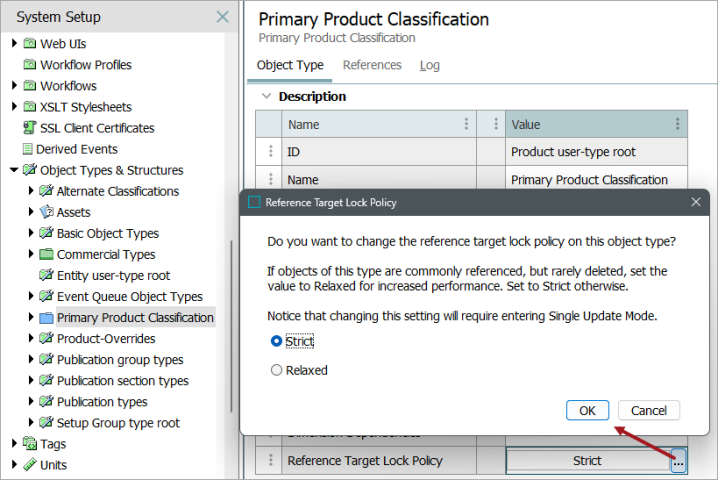
Task: Click the Units ruler icon
Action: point(30,465)
